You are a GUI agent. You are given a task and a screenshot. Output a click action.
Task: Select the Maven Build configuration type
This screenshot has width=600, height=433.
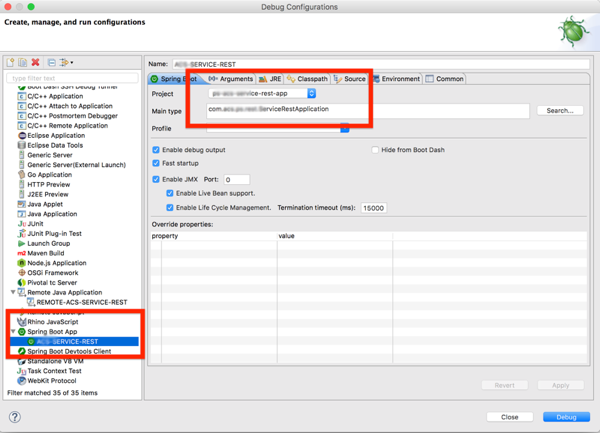46,253
